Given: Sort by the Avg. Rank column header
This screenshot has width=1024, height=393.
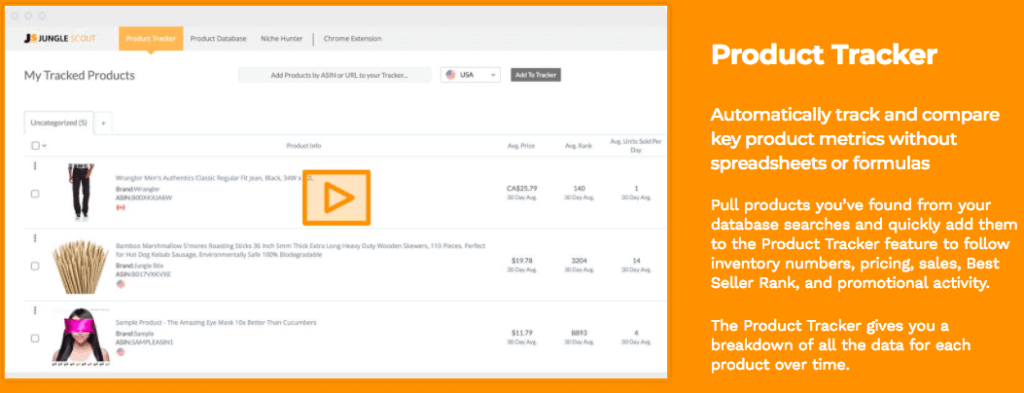Looking at the screenshot, I should pyautogui.click(x=579, y=146).
